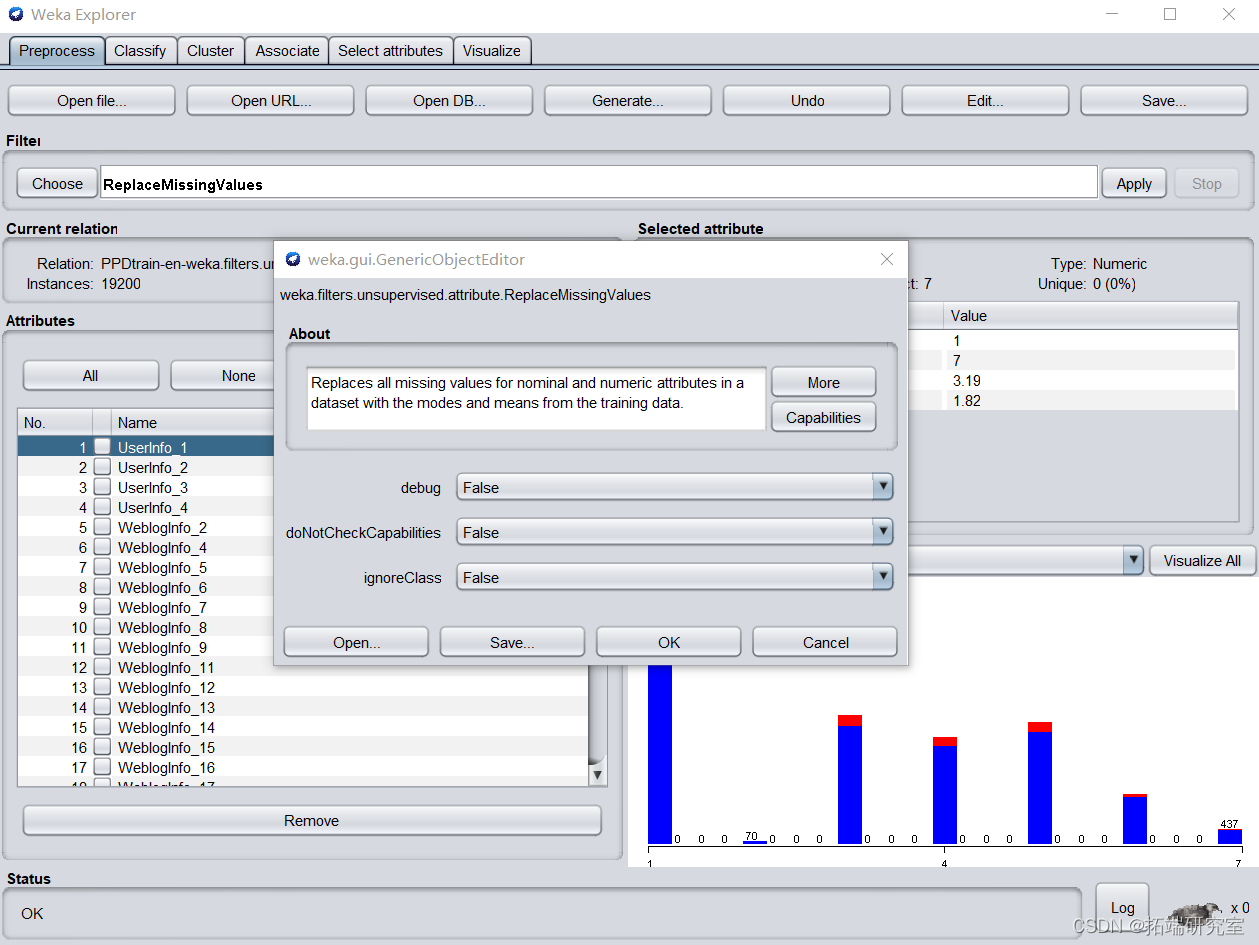Maximize the Weka Explorer window
This screenshot has height=945, width=1259.
pos(1169,14)
